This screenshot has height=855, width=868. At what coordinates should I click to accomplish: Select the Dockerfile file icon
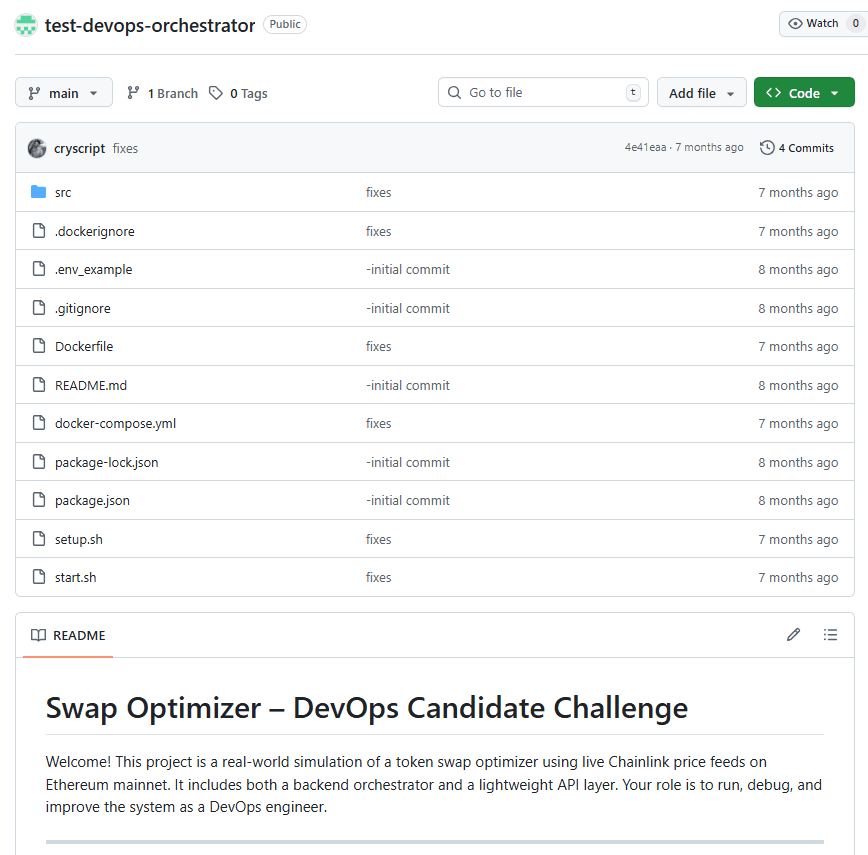click(x=39, y=346)
